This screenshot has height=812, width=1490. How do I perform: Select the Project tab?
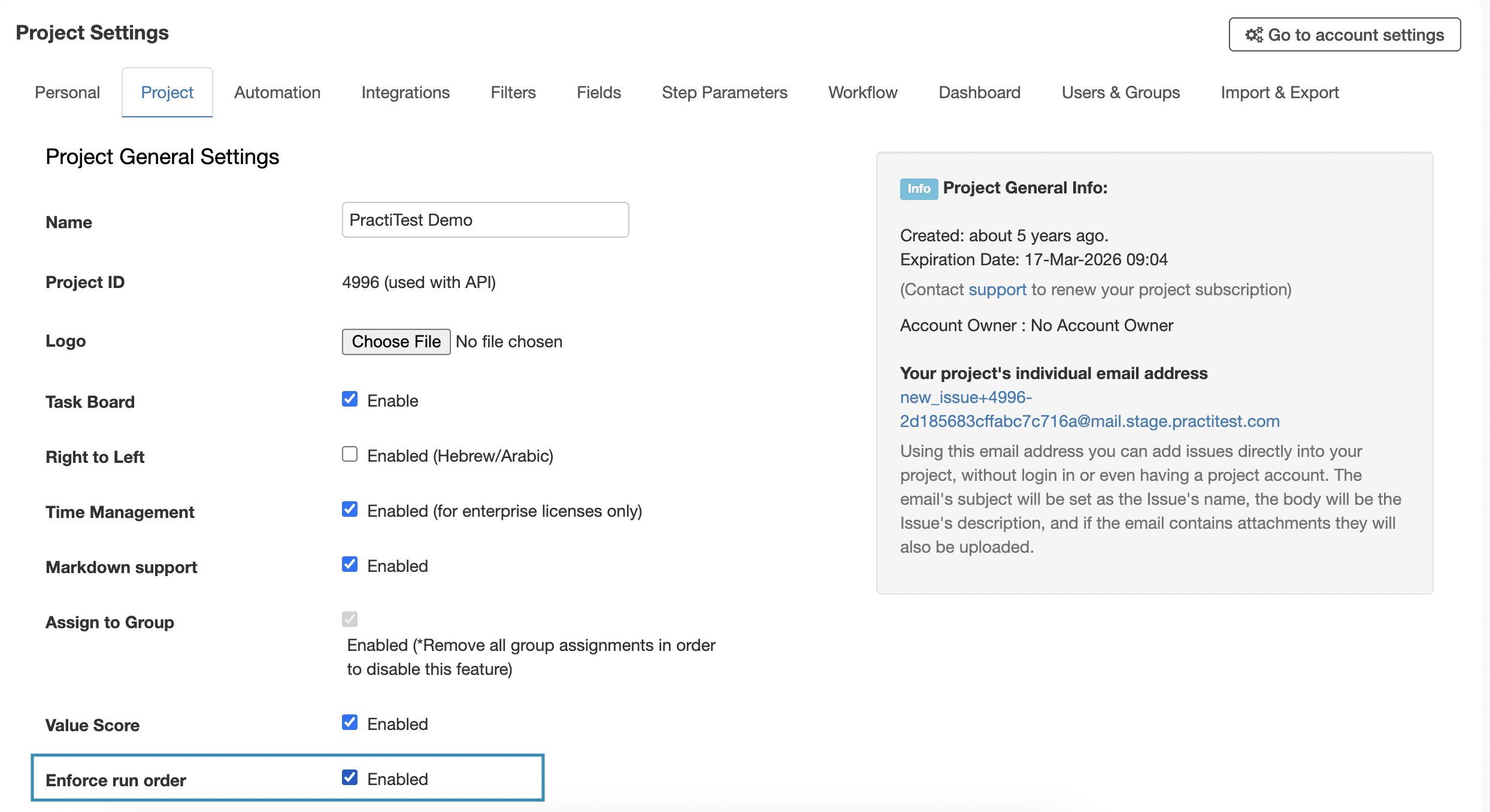(x=167, y=92)
